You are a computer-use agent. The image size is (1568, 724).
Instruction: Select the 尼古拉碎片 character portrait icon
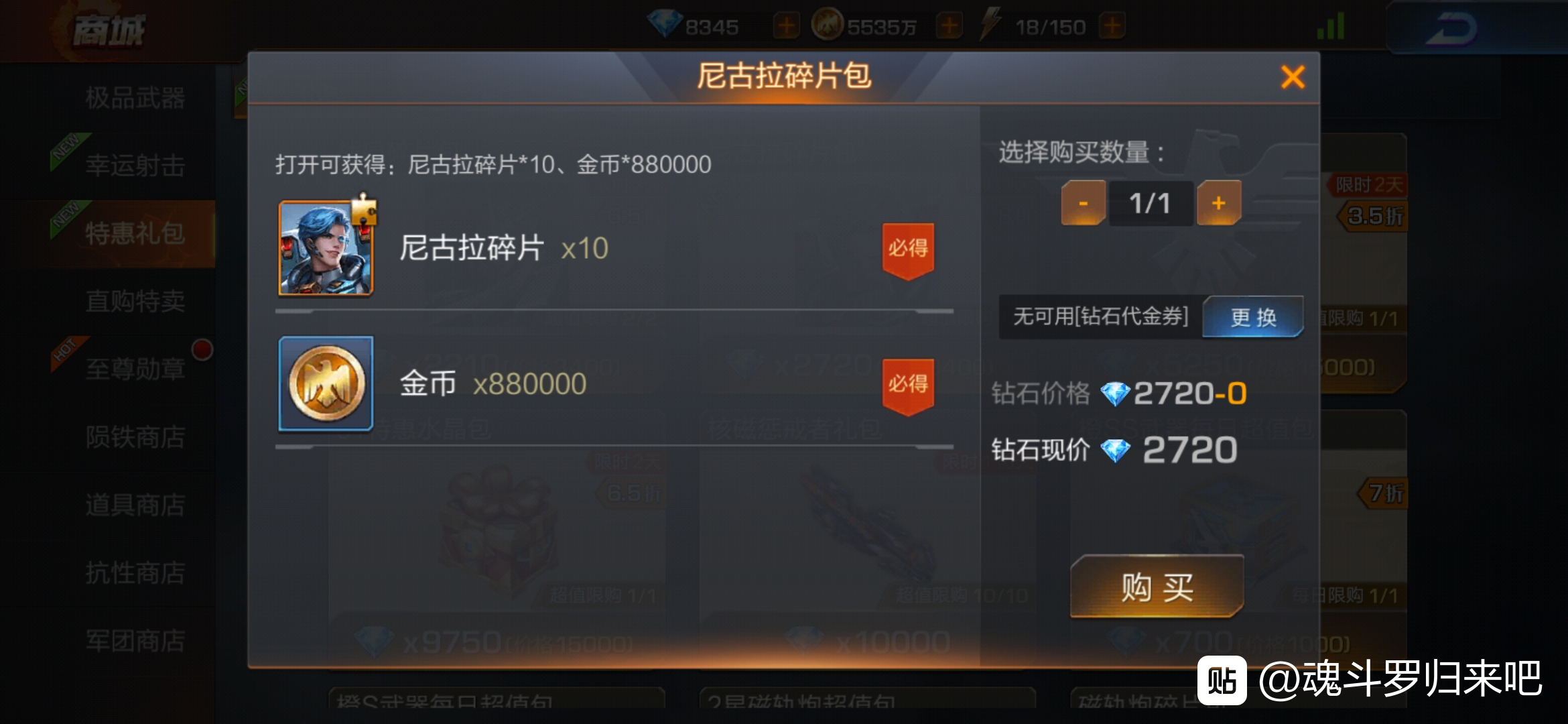[x=326, y=248]
